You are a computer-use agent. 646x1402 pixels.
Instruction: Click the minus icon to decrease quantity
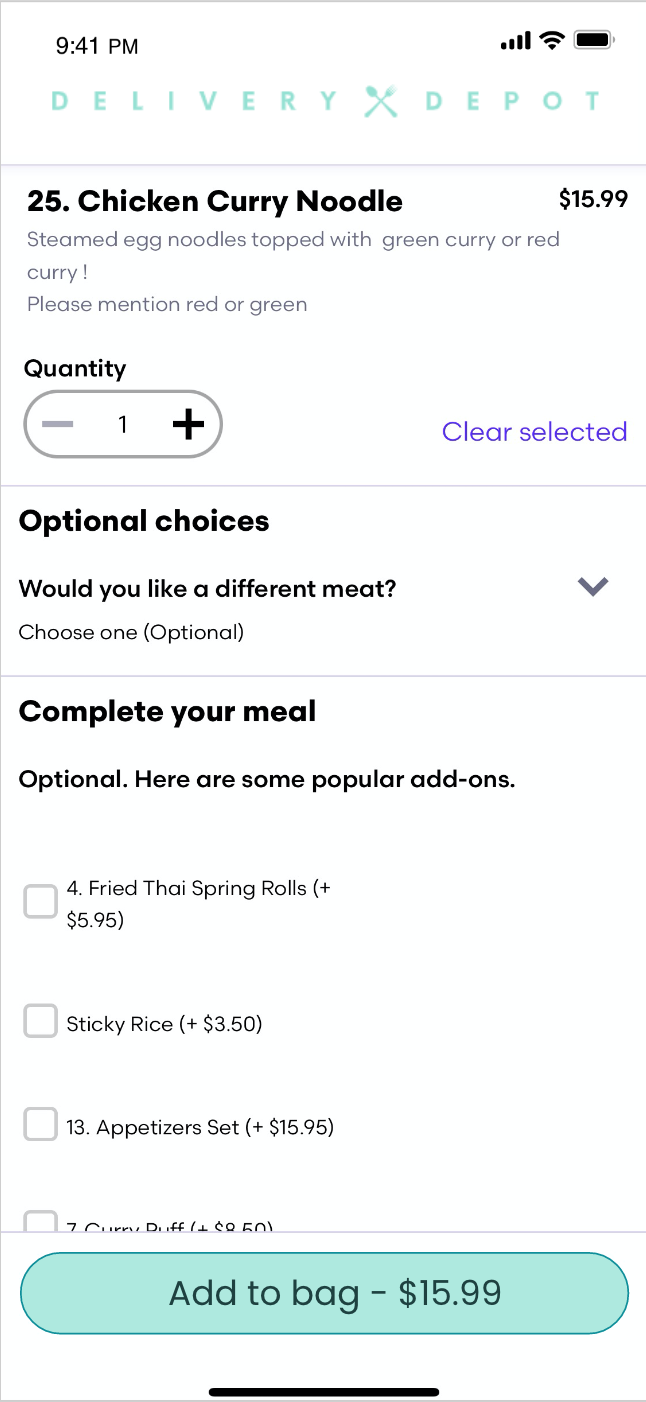tap(58, 425)
